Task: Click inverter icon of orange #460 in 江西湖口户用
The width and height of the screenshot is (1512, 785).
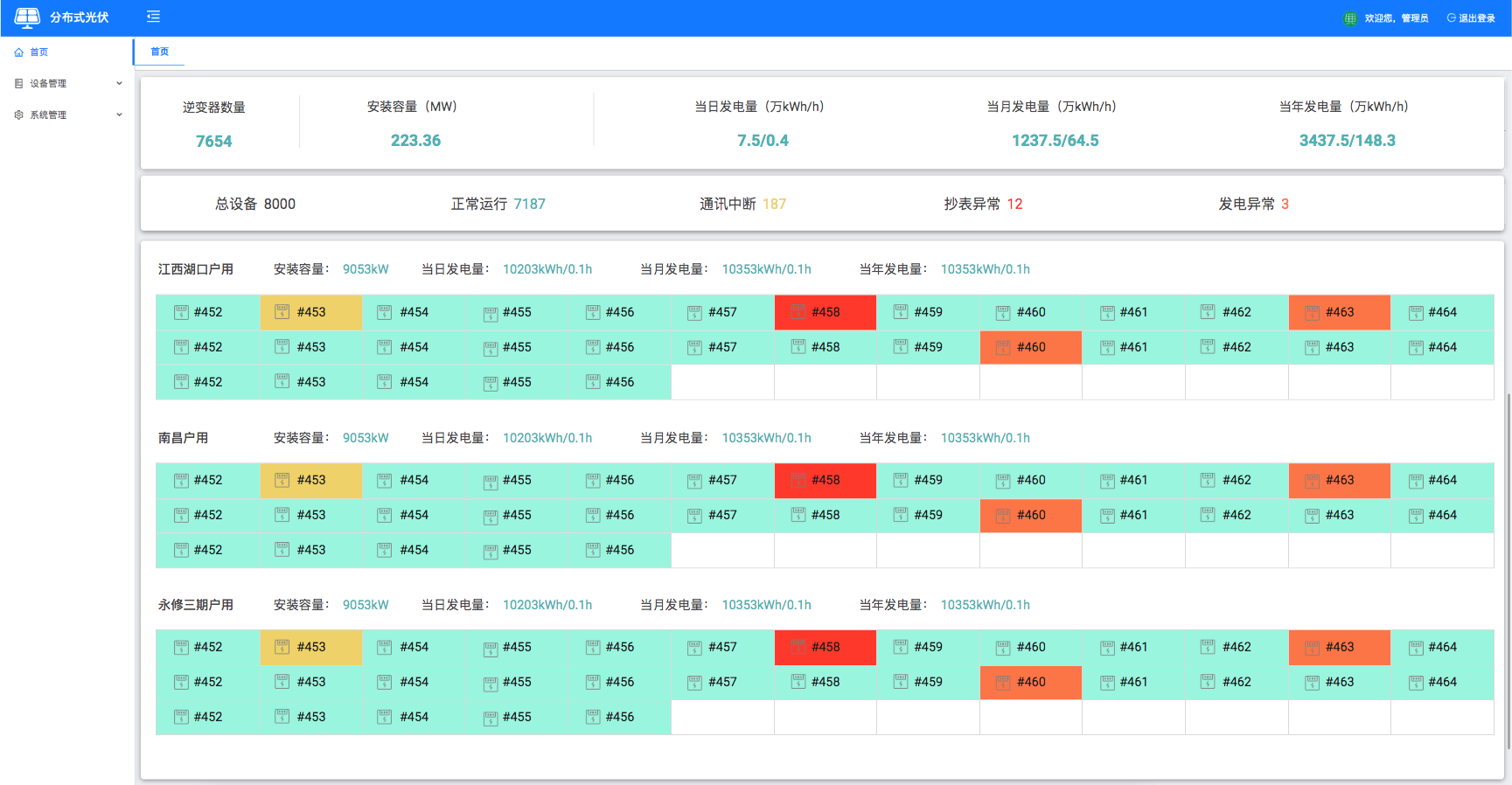Action: 1003,347
